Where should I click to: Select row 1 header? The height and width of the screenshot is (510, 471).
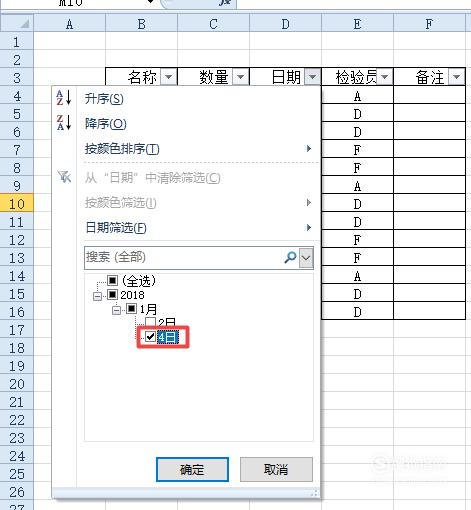tap(17, 41)
